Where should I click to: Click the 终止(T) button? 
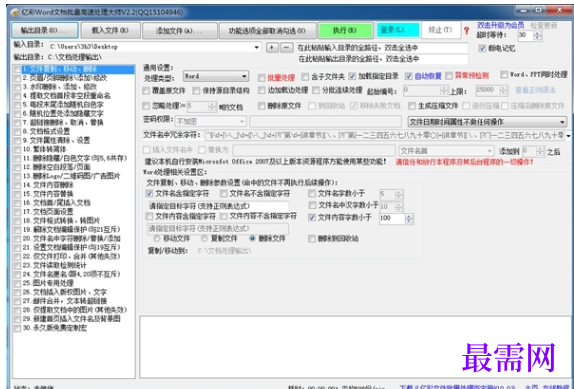click(441, 30)
